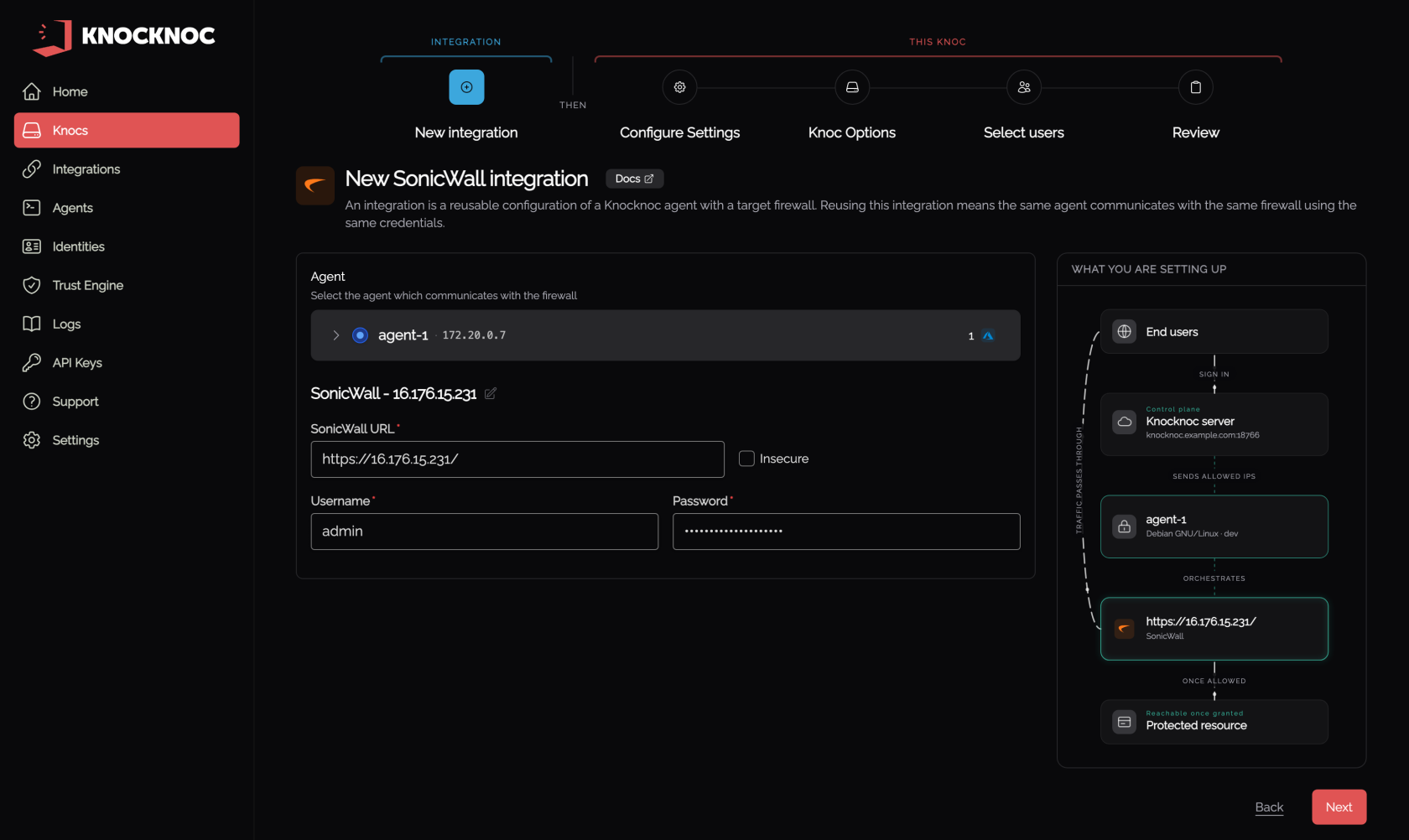
Task: Expand the agent-1 row chevron
Action: click(336, 335)
